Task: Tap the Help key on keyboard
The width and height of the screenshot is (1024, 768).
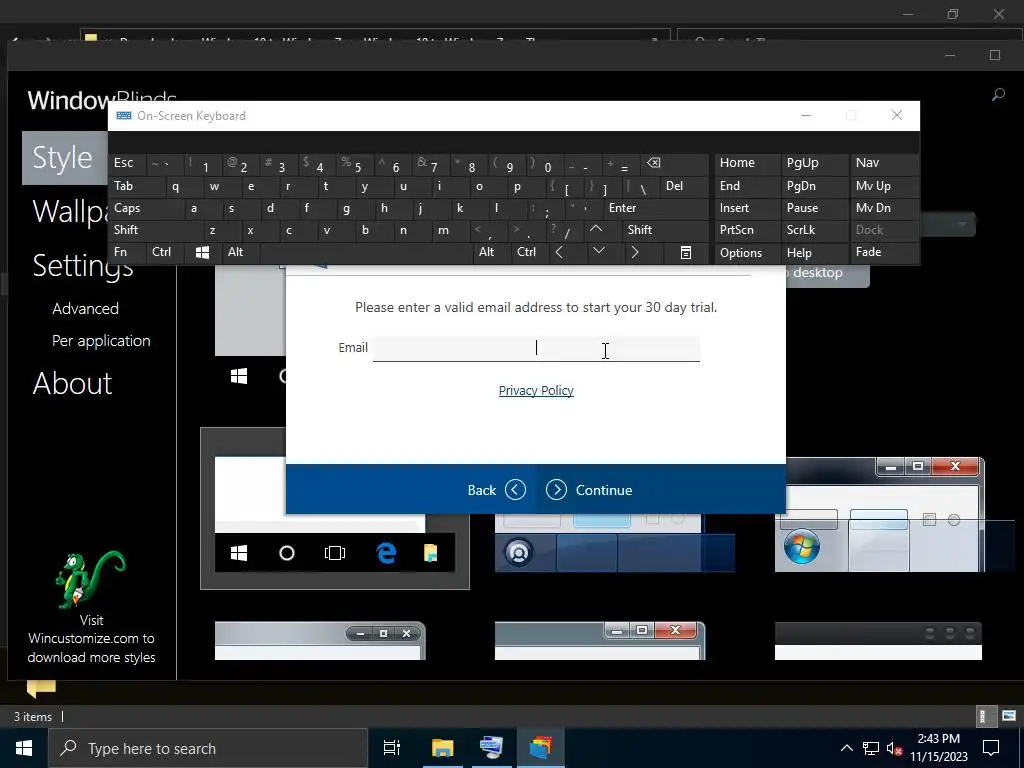Action: 812,252
